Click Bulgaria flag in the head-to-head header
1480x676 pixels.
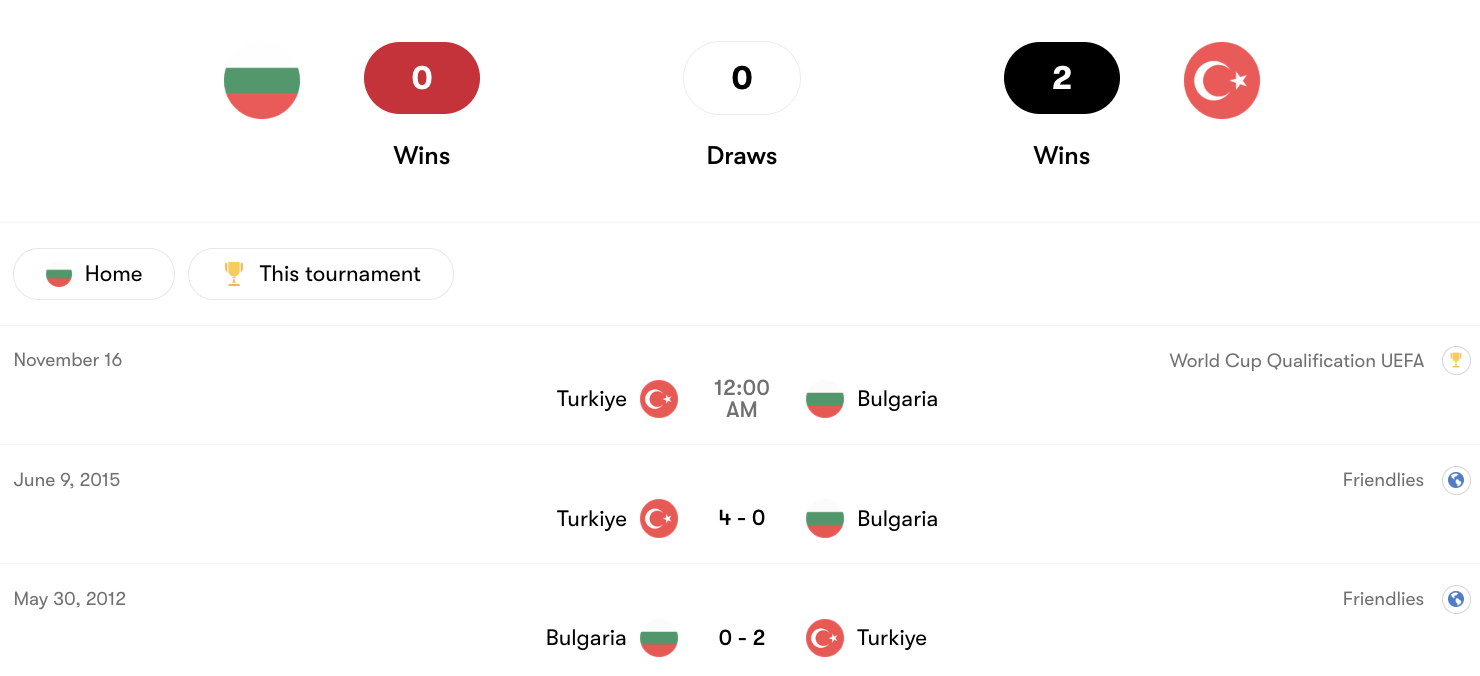[x=262, y=81]
